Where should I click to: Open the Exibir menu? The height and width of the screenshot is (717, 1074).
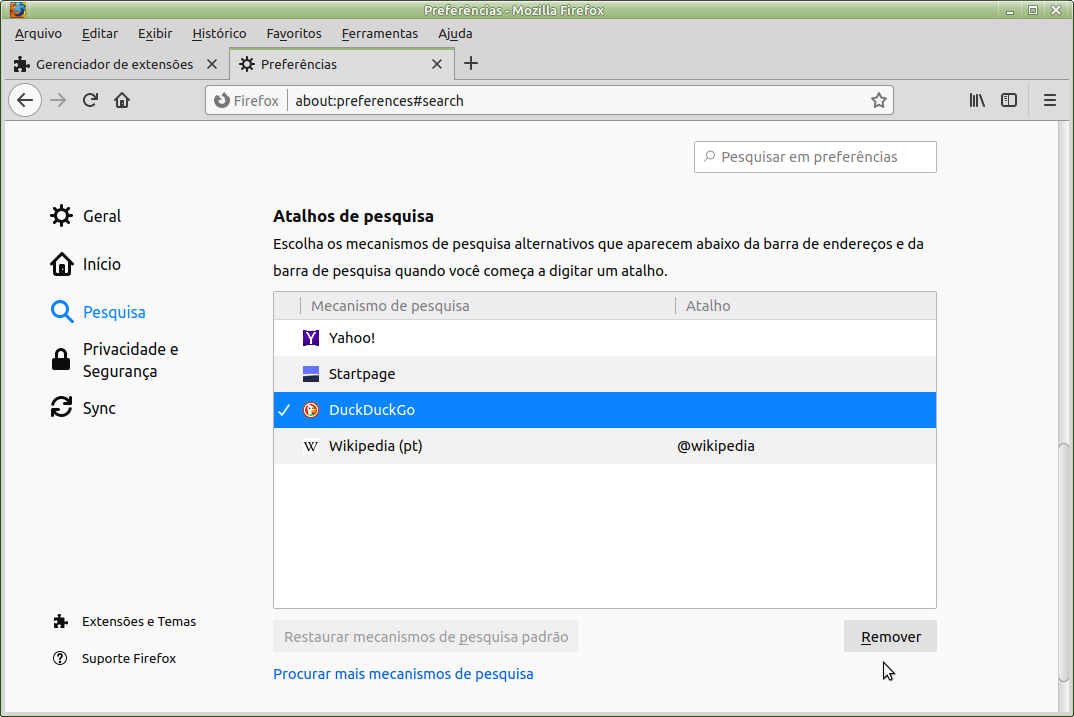tap(155, 34)
